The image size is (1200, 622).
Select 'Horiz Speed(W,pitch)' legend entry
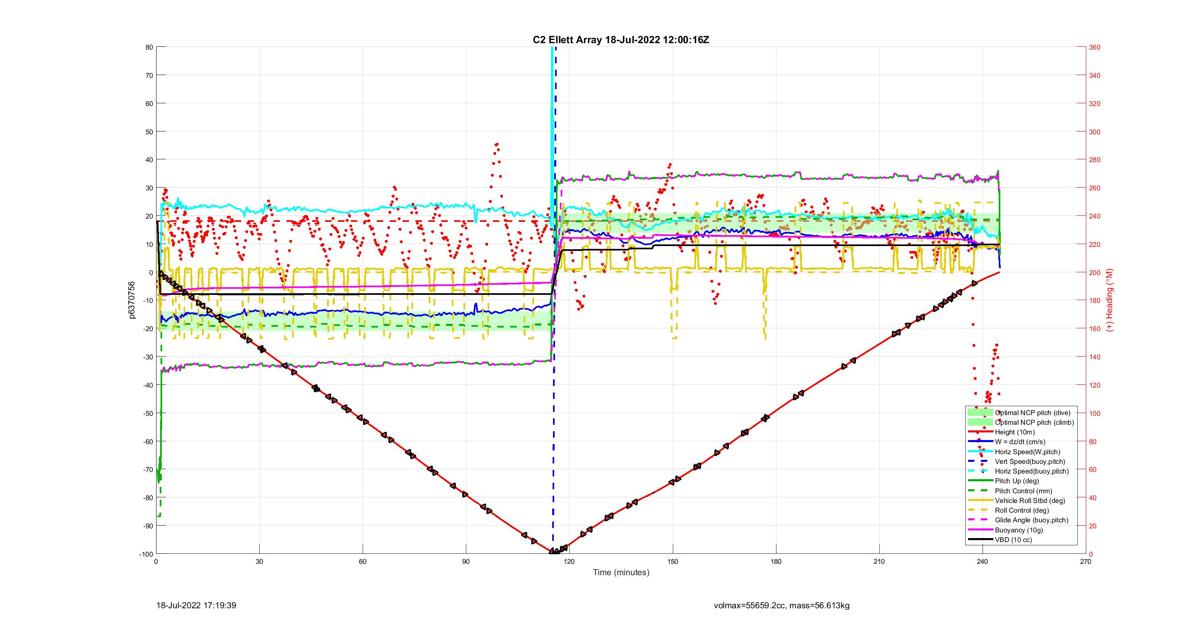(1027, 451)
